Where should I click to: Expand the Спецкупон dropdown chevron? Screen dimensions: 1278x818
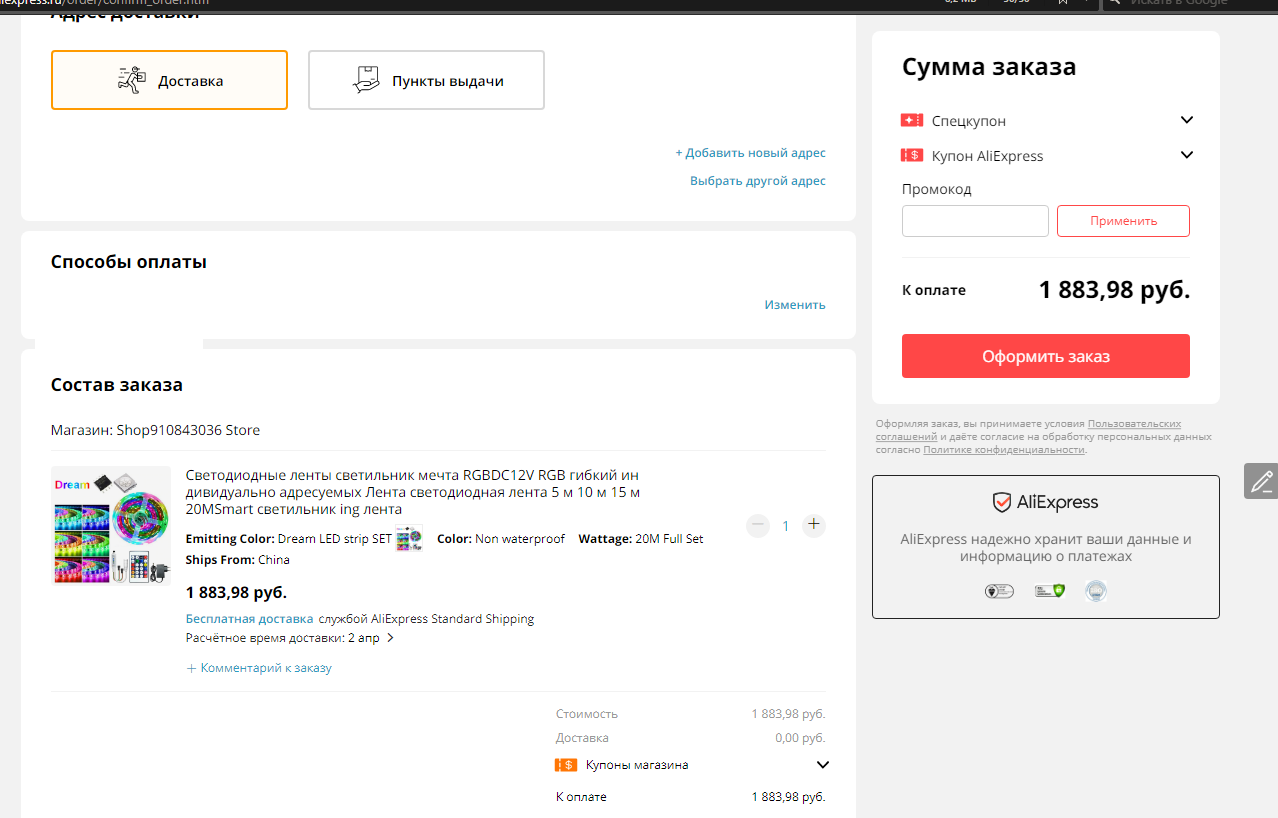point(1187,120)
